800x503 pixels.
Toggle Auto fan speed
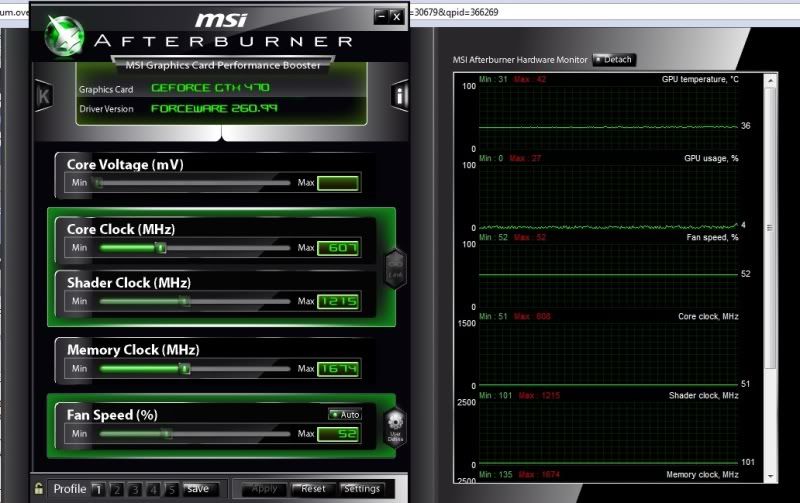point(345,414)
